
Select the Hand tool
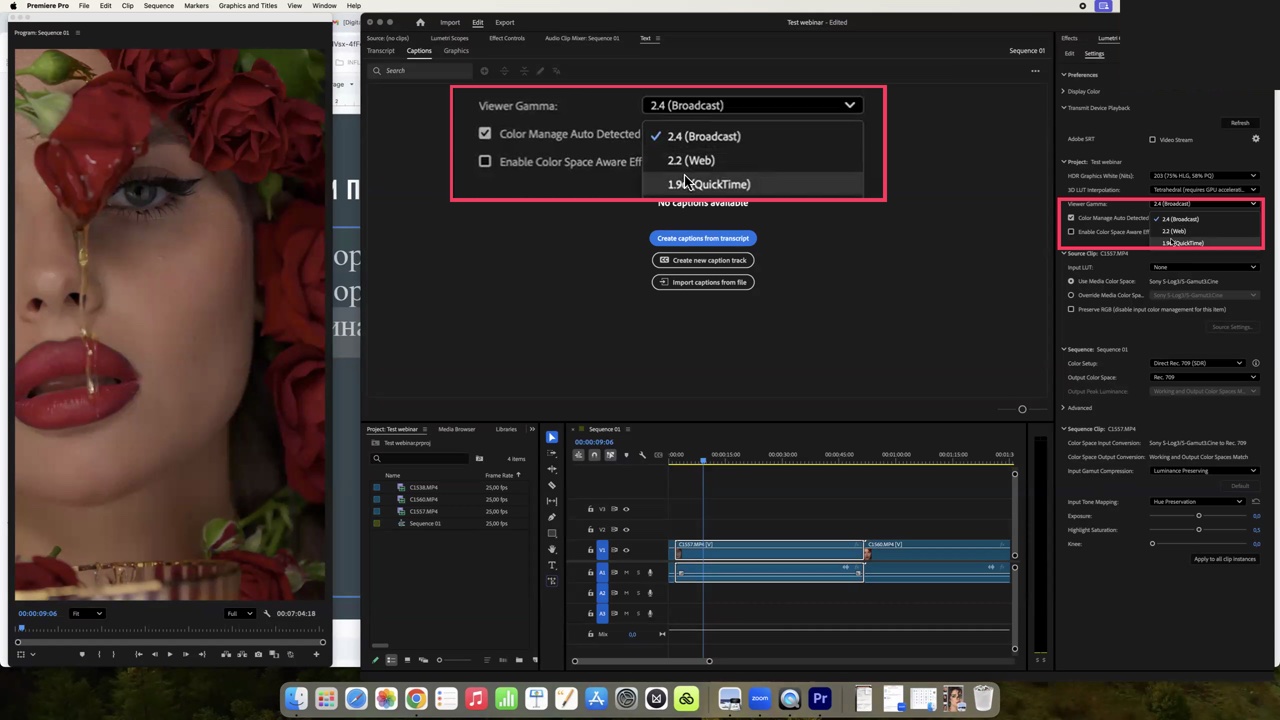tap(552, 549)
